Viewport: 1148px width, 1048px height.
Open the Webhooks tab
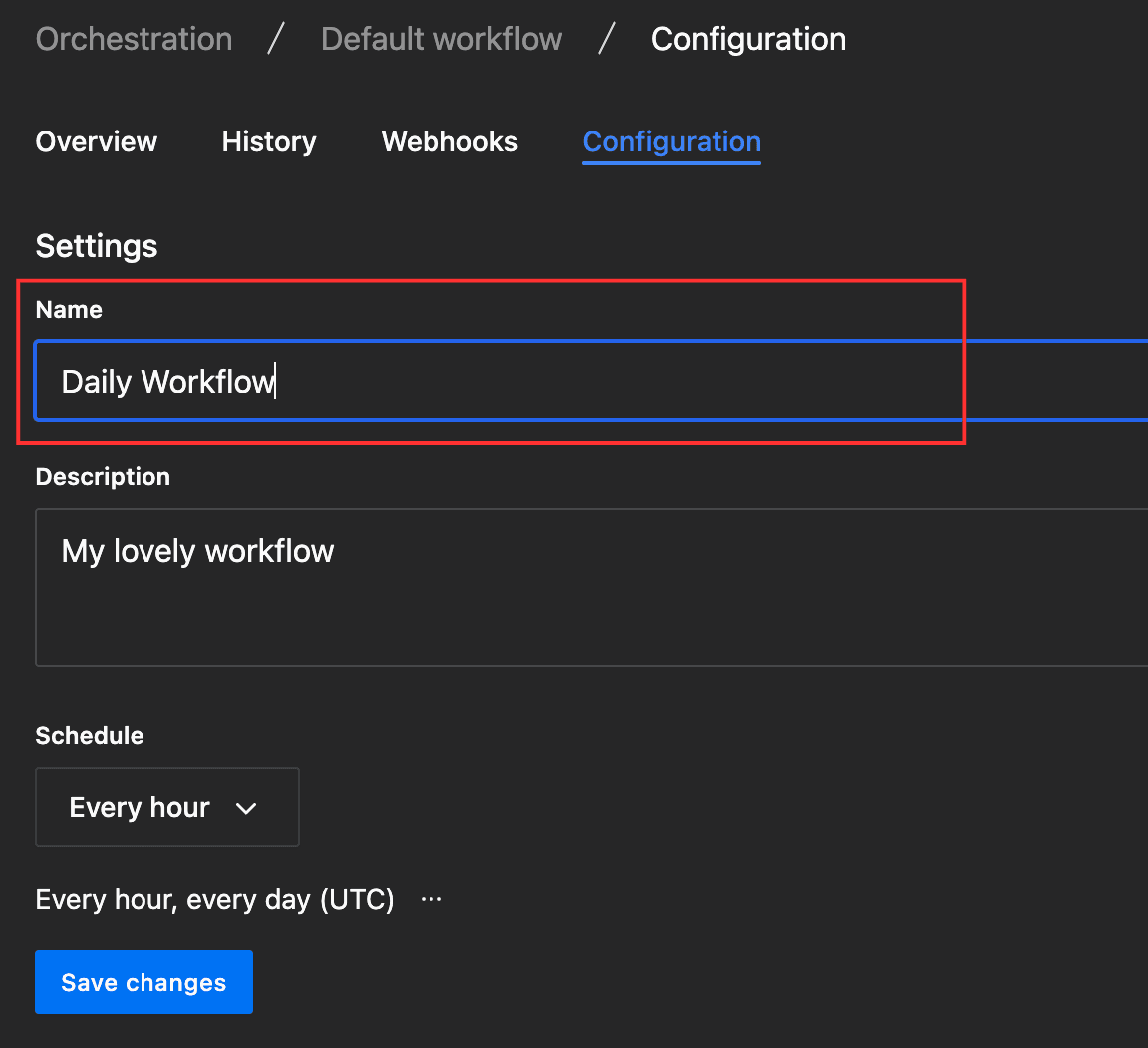tap(449, 142)
